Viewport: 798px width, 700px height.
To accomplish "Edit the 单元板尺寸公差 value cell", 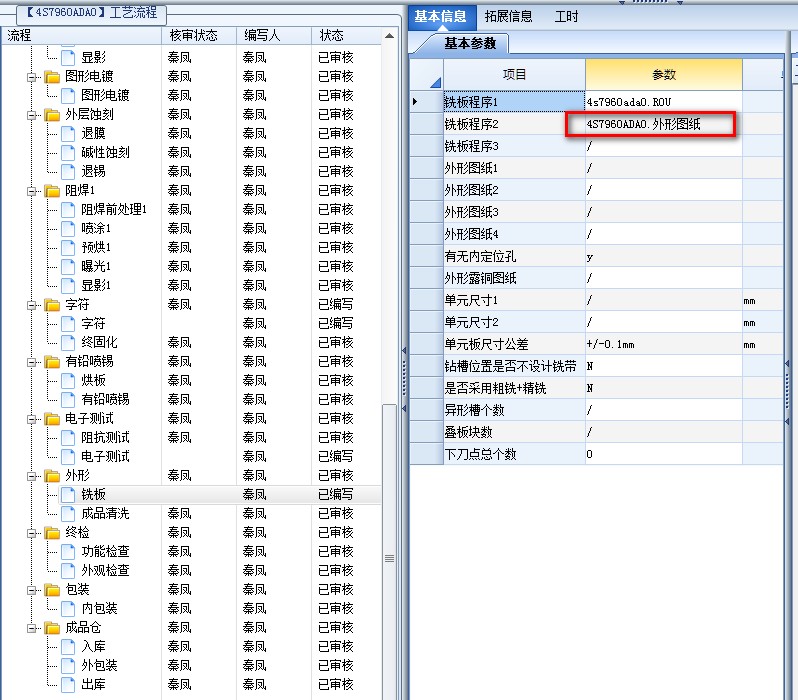I will click(x=664, y=345).
